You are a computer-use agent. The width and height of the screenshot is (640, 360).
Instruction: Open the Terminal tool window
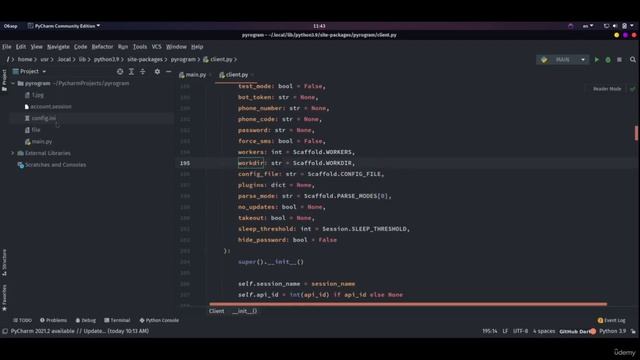click(117, 320)
